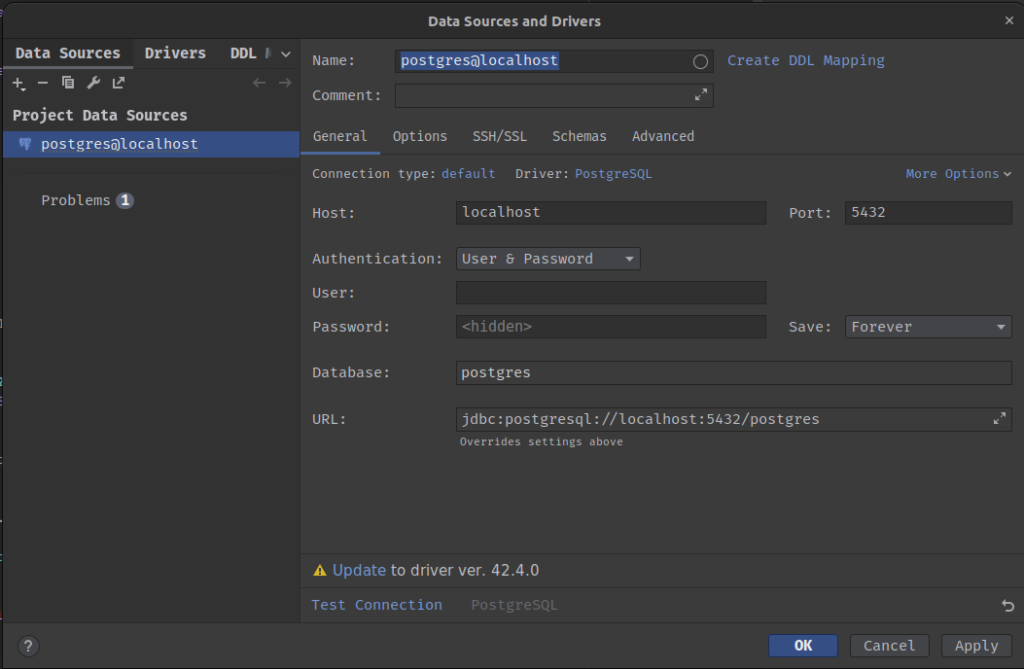1024x669 pixels.
Task: Click the Host field with localhost
Action: (x=611, y=212)
